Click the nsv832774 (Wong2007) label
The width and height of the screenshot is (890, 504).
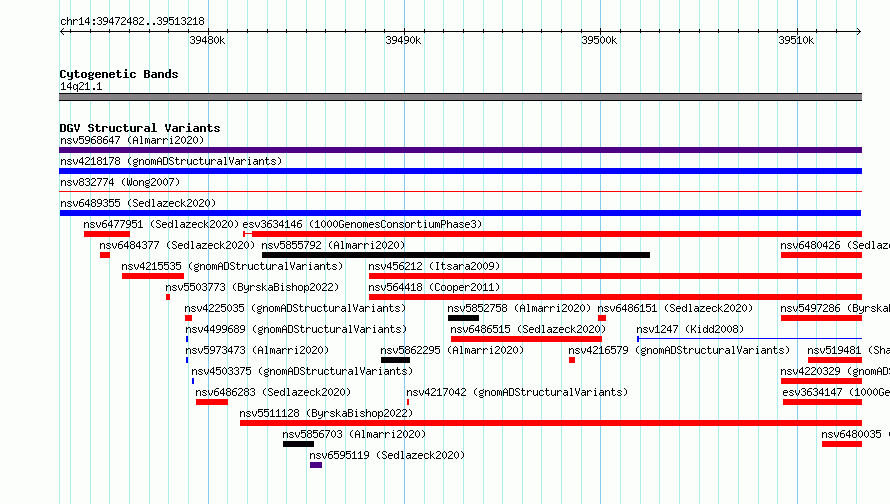(120, 182)
